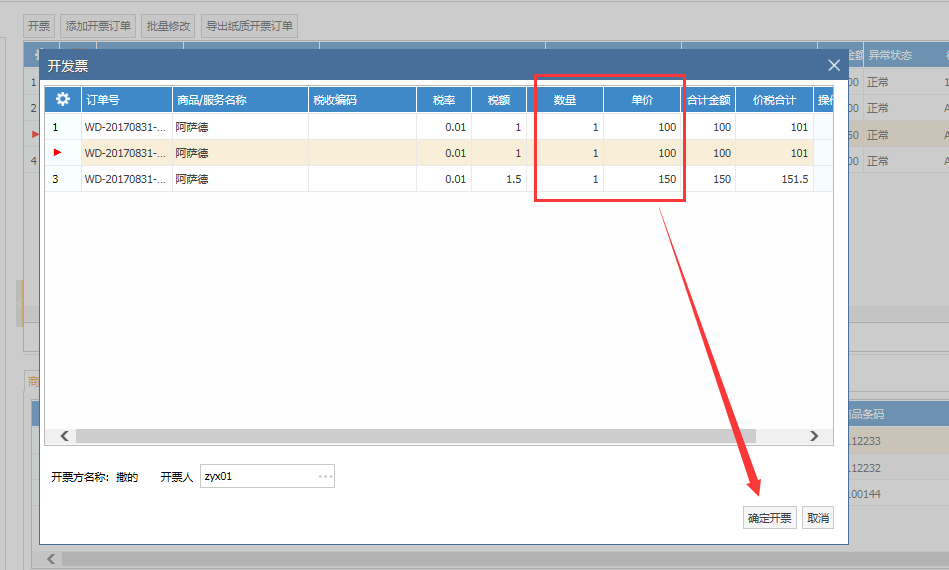Select row 1 by its row number
The image size is (949, 570).
[x=55, y=127]
